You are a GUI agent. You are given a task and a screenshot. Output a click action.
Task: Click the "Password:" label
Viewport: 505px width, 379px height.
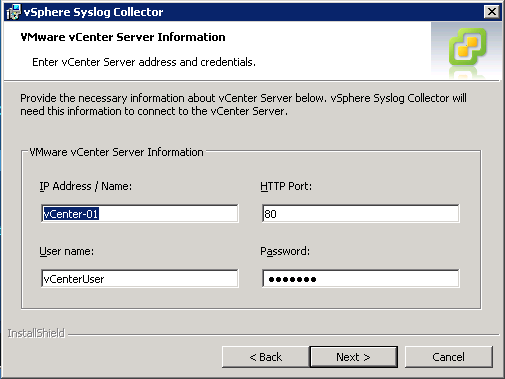tap(285, 251)
